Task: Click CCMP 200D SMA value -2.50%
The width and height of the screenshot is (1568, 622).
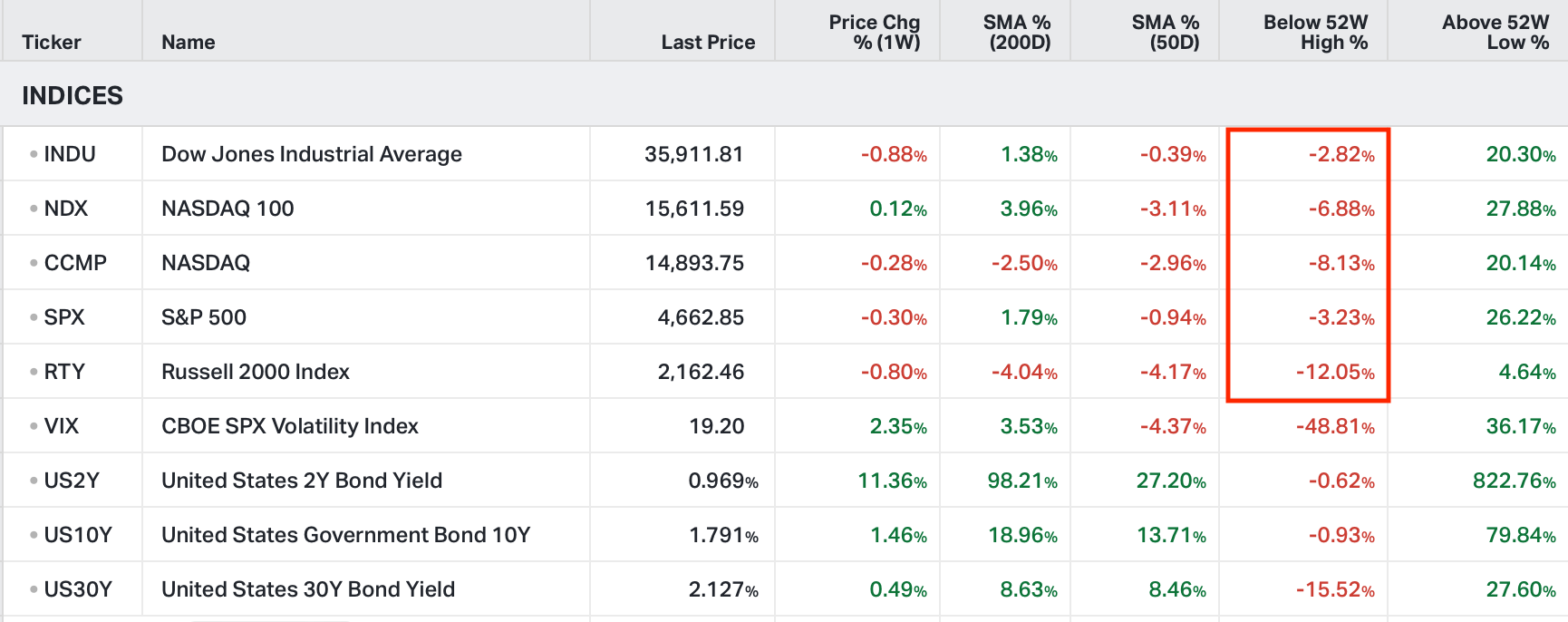Action: (x=1024, y=263)
